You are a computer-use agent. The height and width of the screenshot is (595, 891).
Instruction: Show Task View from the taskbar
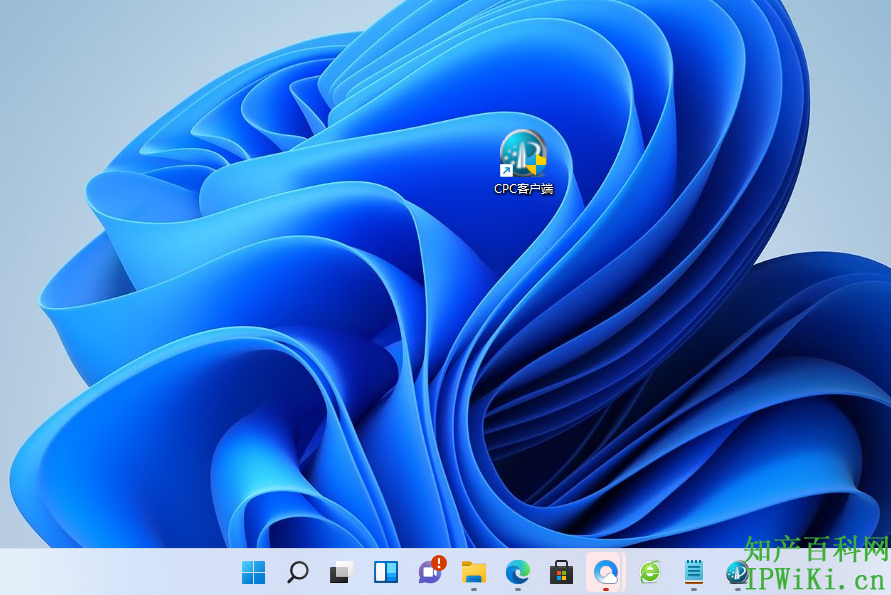(341, 572)
